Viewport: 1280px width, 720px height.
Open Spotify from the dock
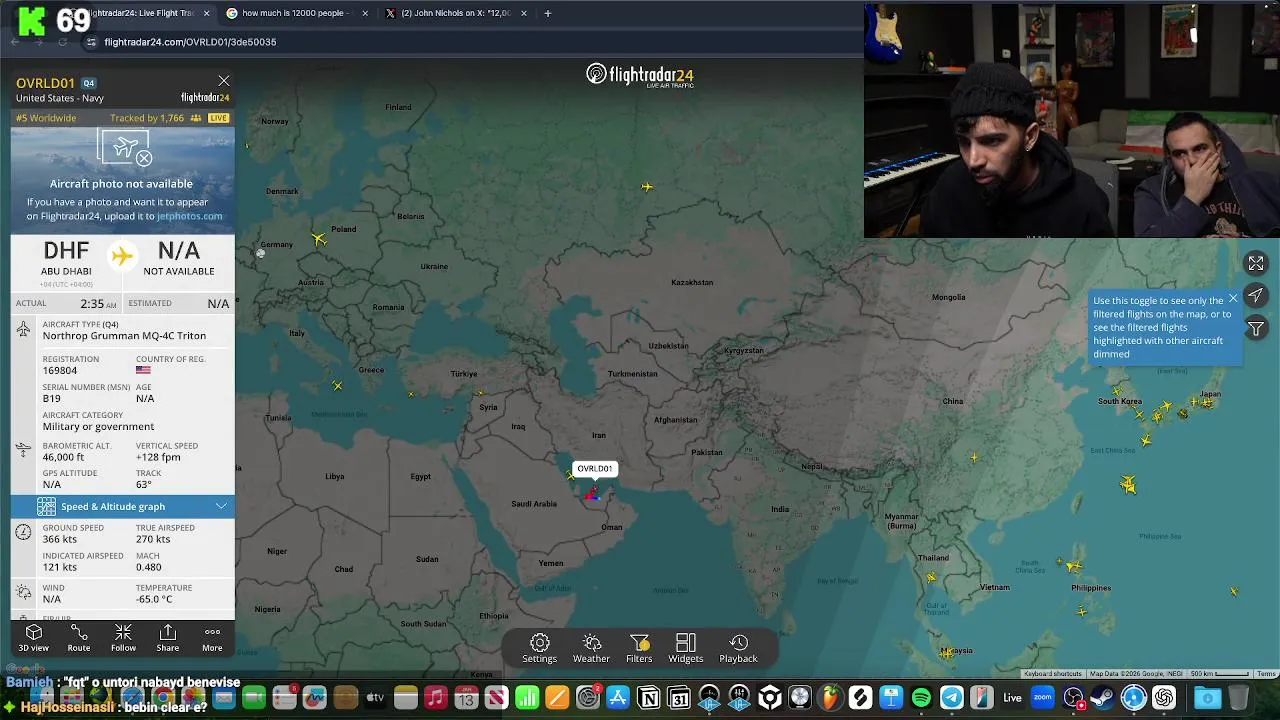(x=921, y=697)
